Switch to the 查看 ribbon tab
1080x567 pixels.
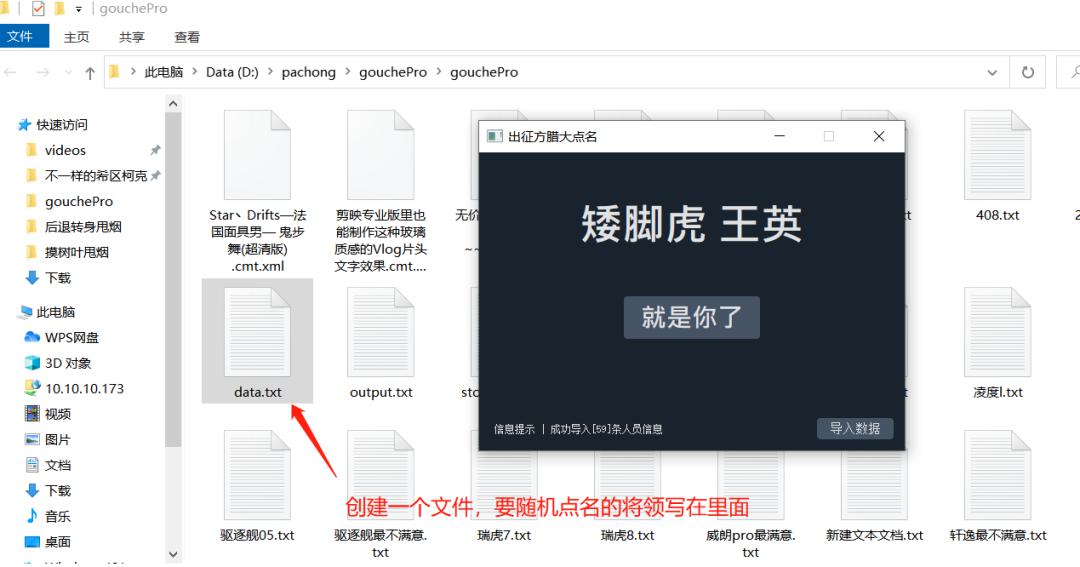(187, 37)
